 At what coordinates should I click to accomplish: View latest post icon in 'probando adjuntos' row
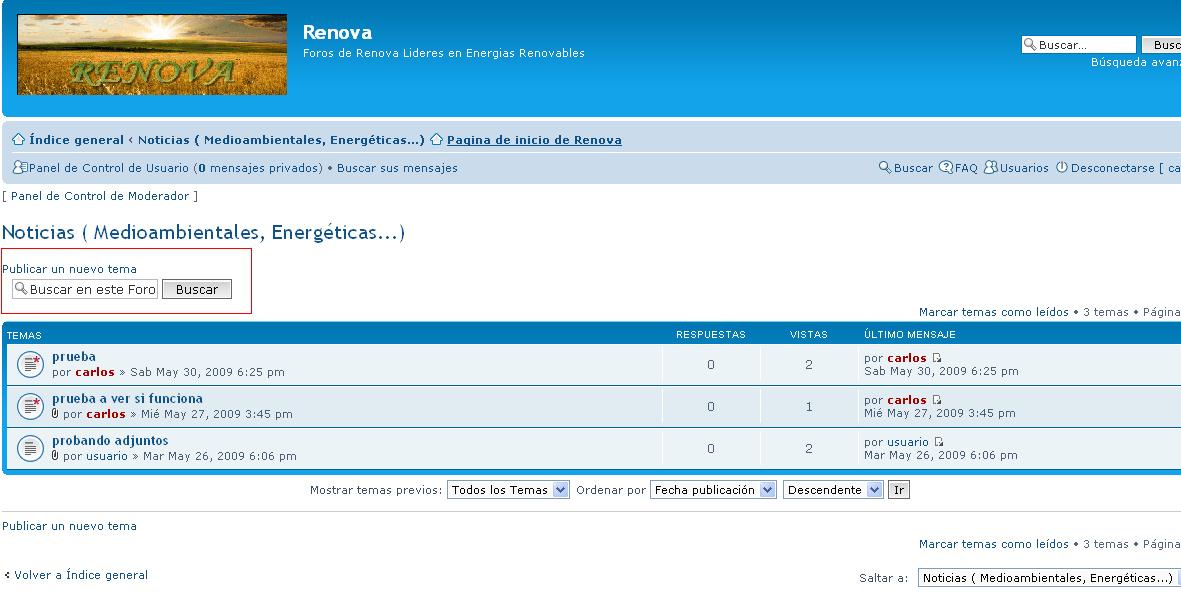[938, 442]
